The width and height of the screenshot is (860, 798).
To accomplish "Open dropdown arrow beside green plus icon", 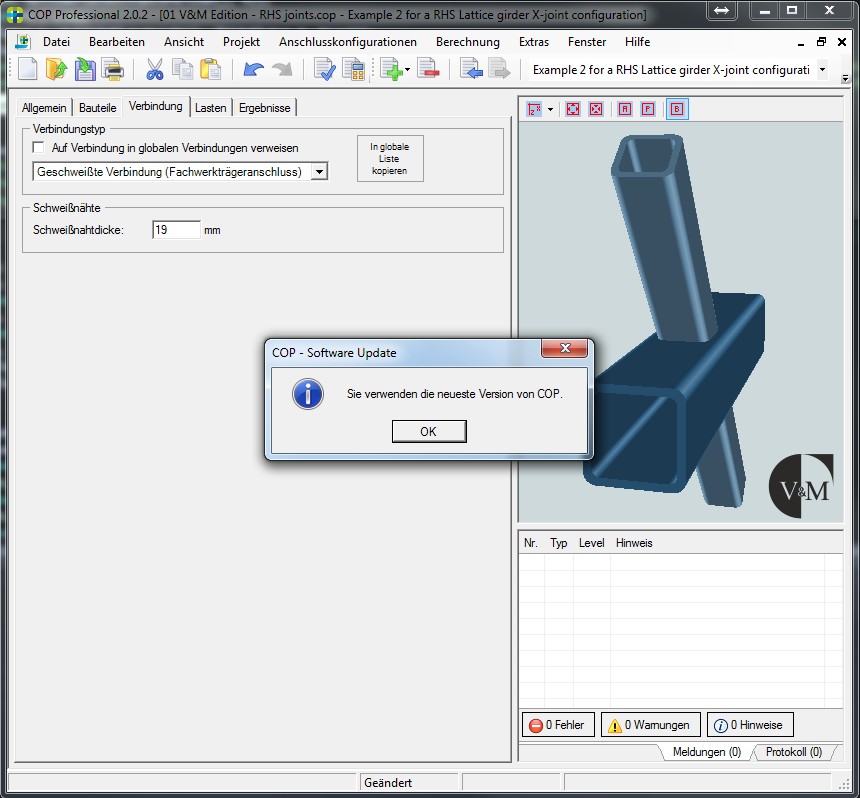I will point(407,70).
